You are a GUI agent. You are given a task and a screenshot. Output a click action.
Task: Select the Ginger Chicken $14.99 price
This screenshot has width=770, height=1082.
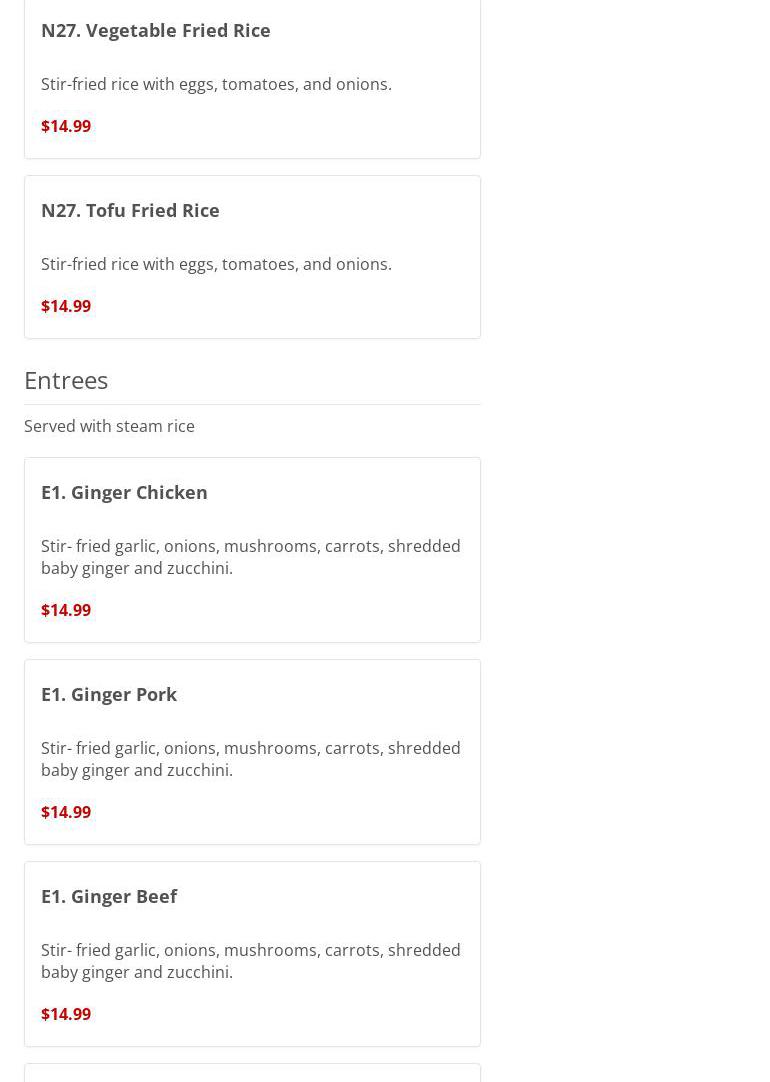click(x=66, y=610)
